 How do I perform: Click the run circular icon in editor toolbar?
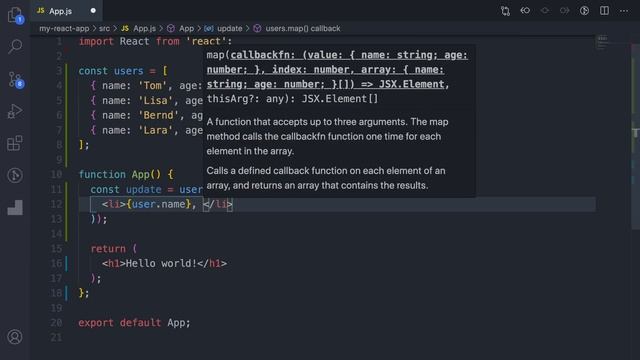[584, 11]
